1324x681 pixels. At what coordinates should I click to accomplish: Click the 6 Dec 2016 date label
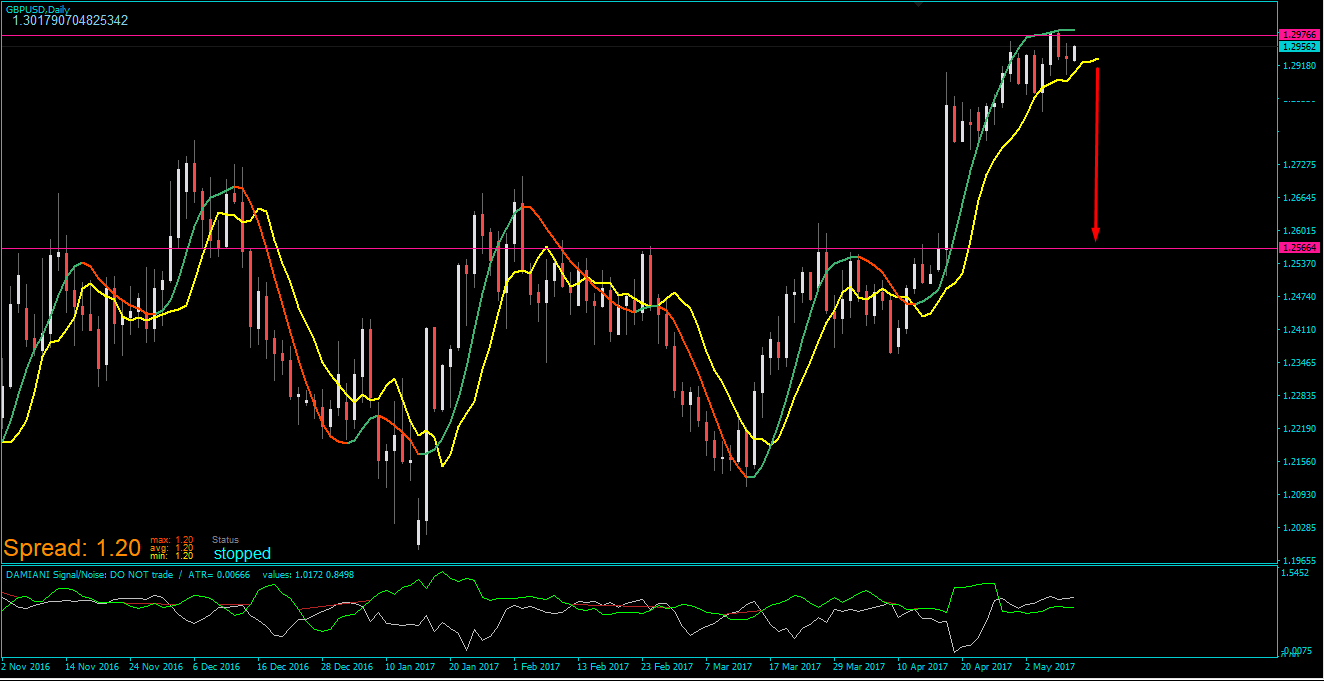[x=217, y=666]
